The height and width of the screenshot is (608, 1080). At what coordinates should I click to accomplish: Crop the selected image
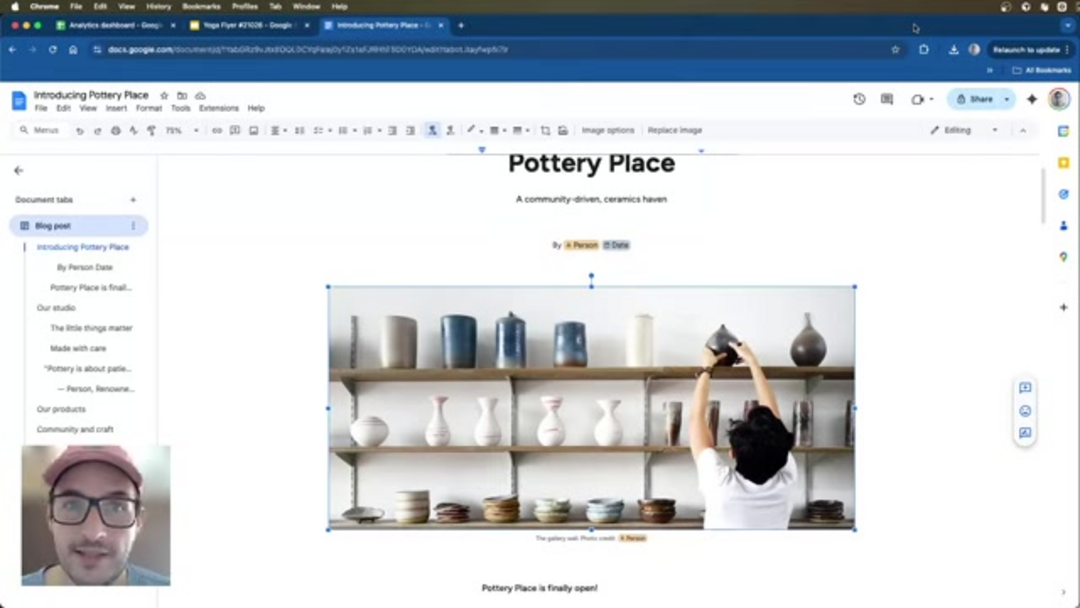click(545, 130)
